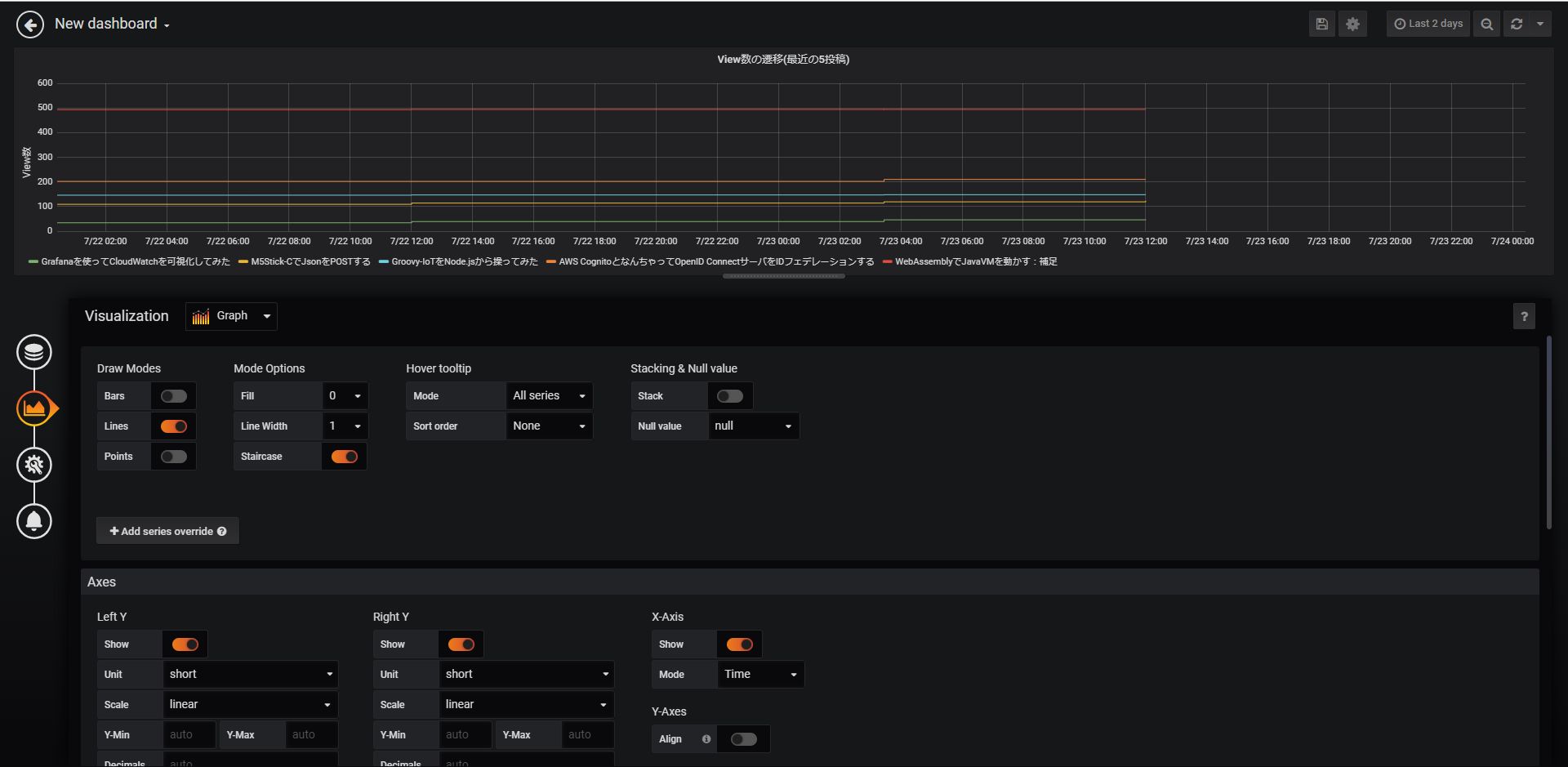Open the Queries database icon

34,352
